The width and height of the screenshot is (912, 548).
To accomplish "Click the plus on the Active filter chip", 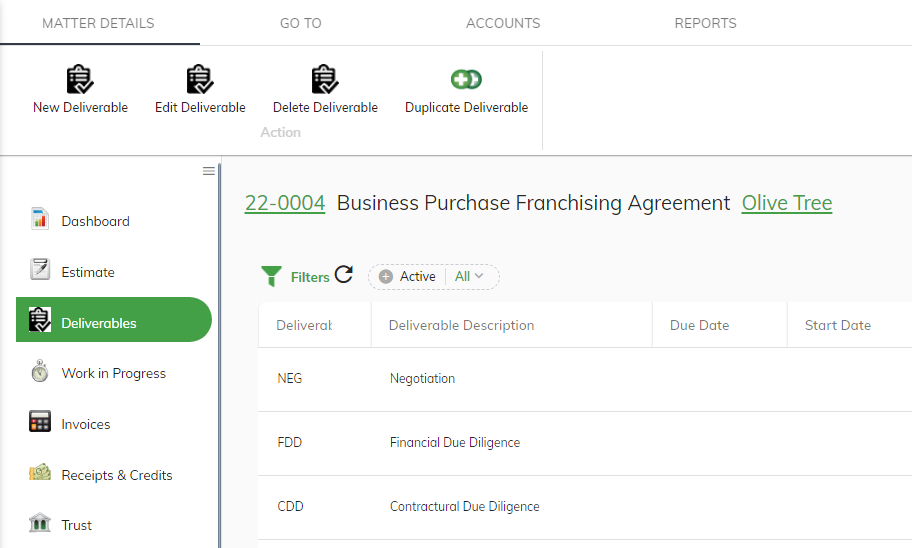I will click(x=386, y=276).
